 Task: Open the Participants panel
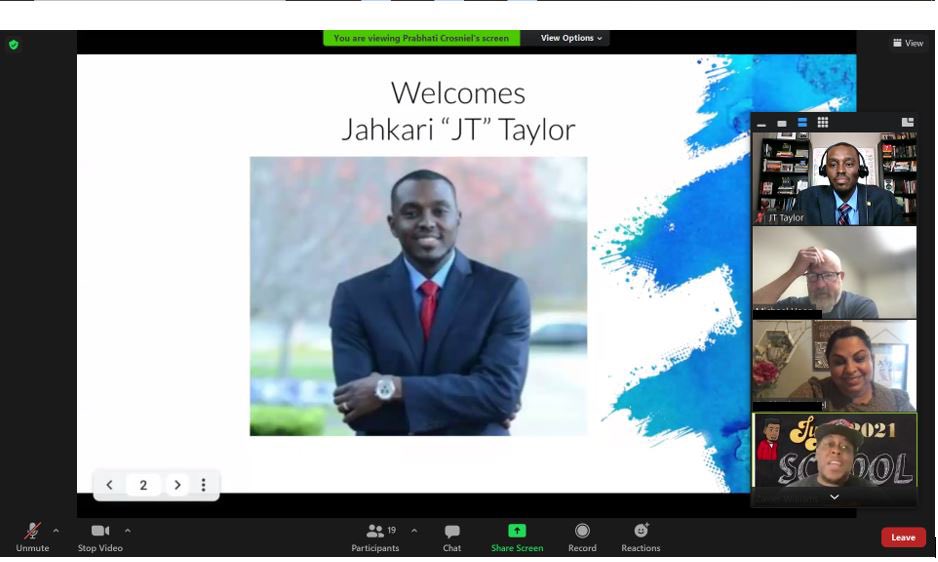pyautogui.click(x=375, y=538)
